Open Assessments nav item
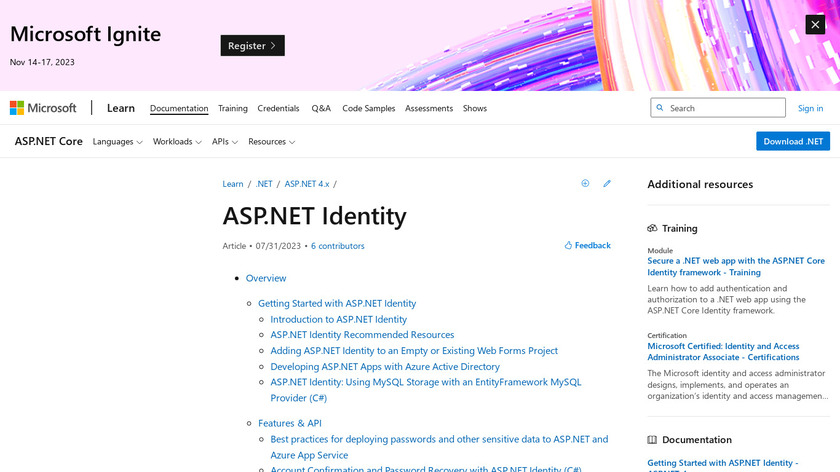 pos(429,108)
